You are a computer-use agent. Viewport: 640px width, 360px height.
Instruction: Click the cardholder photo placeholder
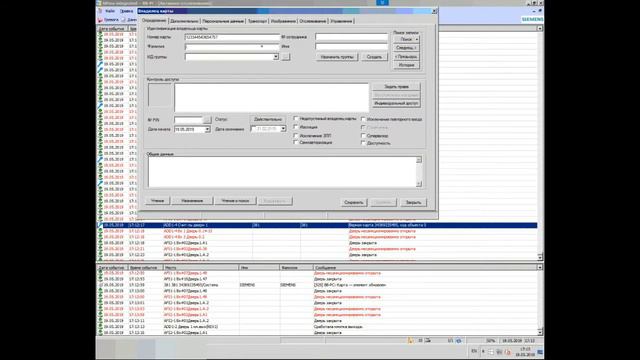click(x=160, y=96)
